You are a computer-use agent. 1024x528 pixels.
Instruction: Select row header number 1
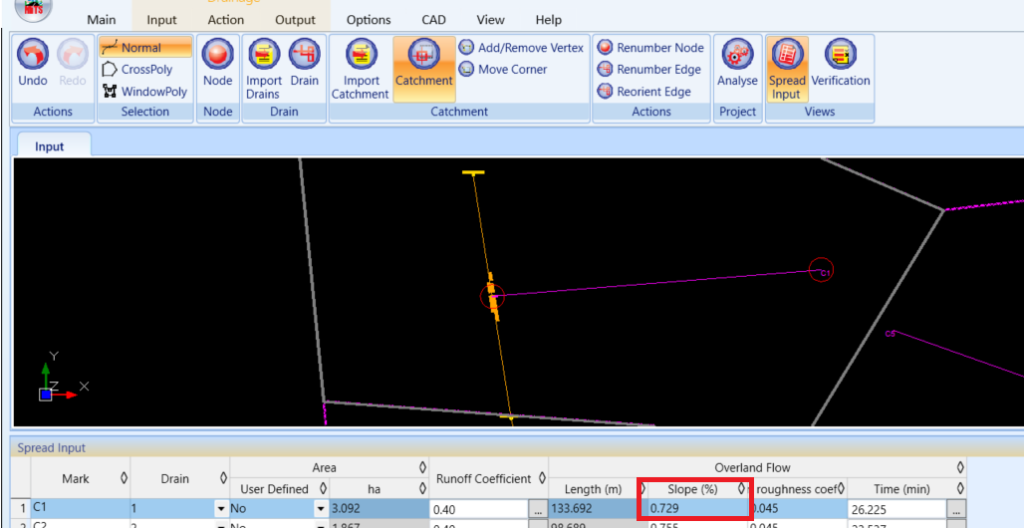pyautogui.click(x=22, y=509)
